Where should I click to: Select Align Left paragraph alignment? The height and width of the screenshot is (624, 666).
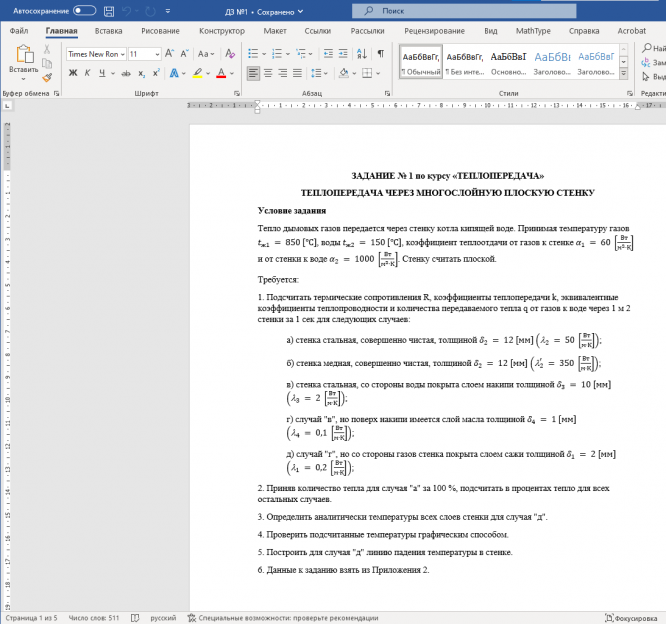[x=253, y=73]
